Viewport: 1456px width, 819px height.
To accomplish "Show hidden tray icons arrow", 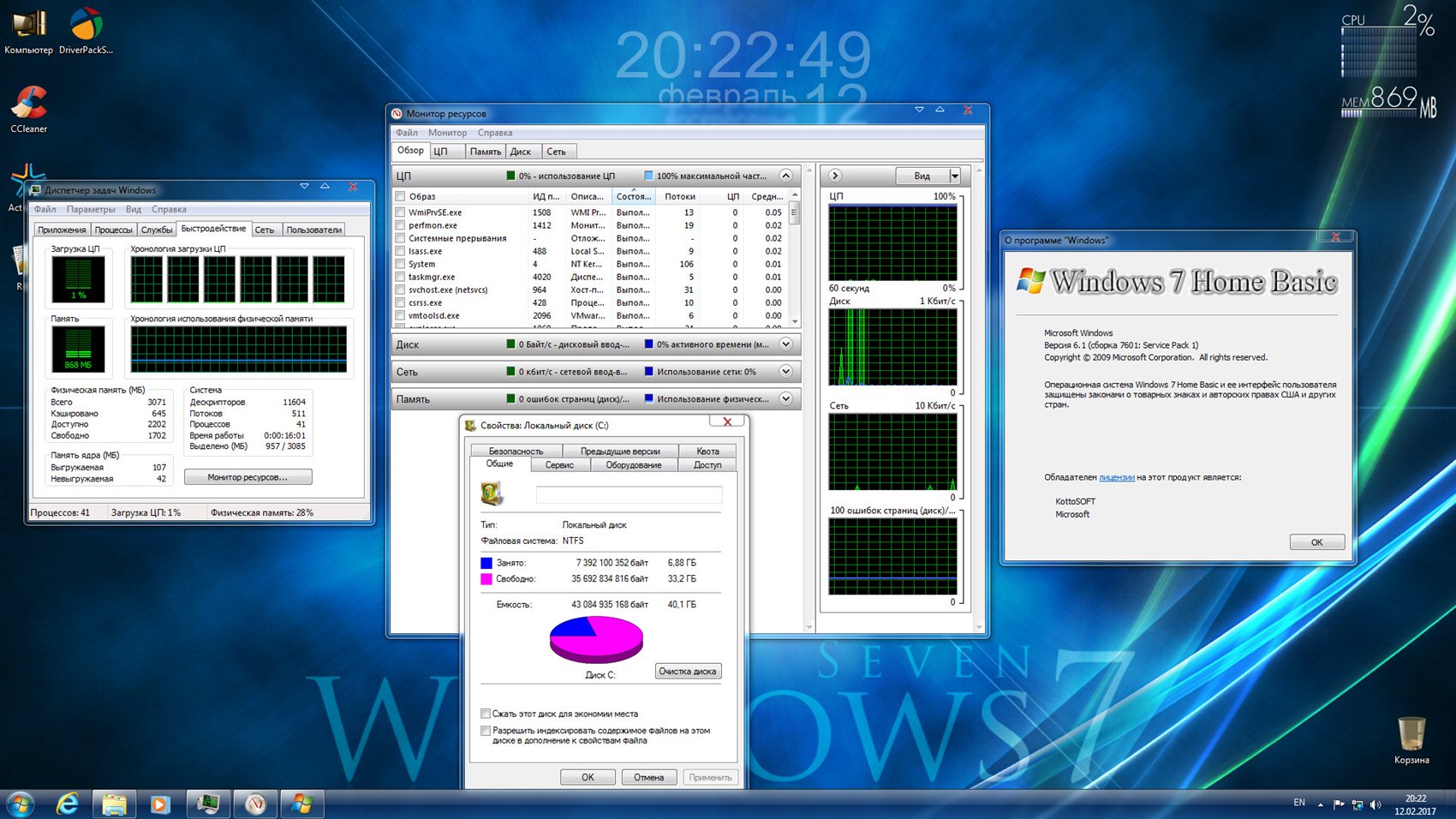I will click(1320, 804).
